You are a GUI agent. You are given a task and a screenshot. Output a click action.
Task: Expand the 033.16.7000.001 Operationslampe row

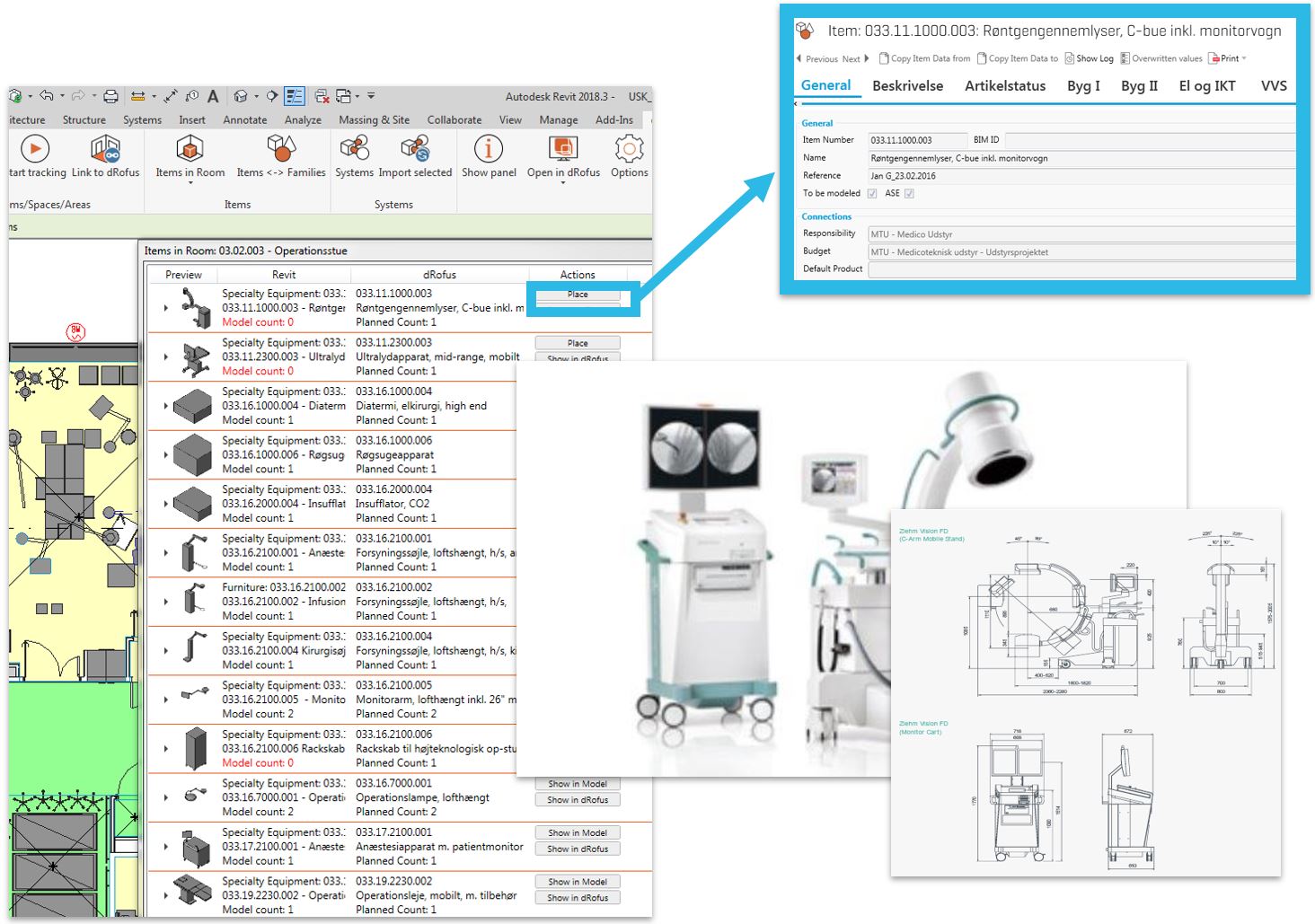click(x=166, y=797)
